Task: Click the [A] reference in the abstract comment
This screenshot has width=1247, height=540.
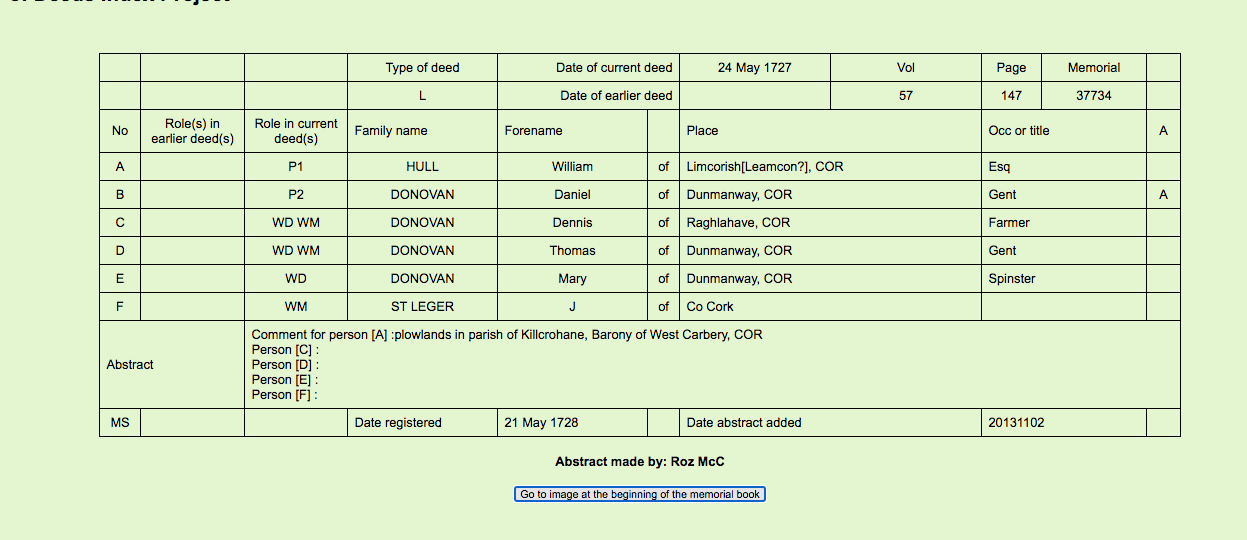Action: click(x=378, y=335)
